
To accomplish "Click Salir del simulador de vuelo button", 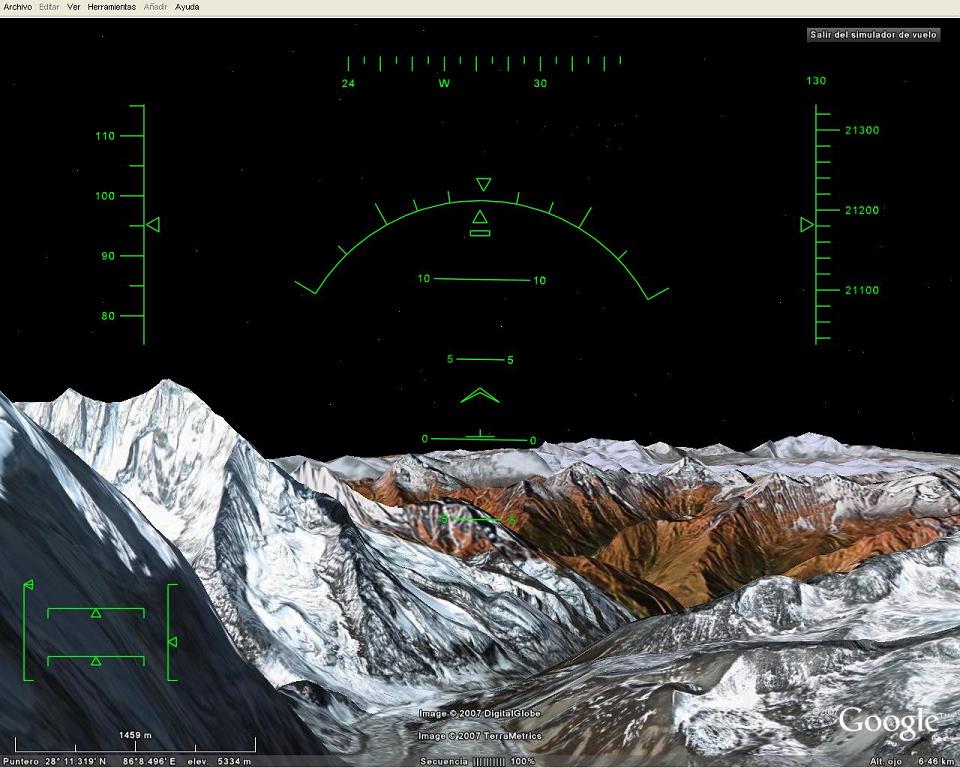I will click(873, 34).
